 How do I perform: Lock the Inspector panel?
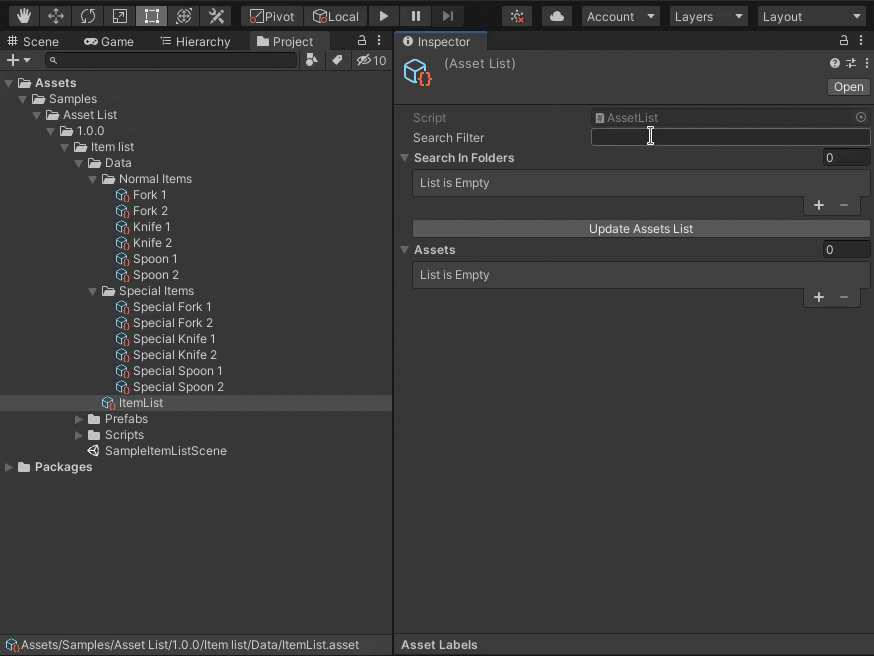click(844, 40)
